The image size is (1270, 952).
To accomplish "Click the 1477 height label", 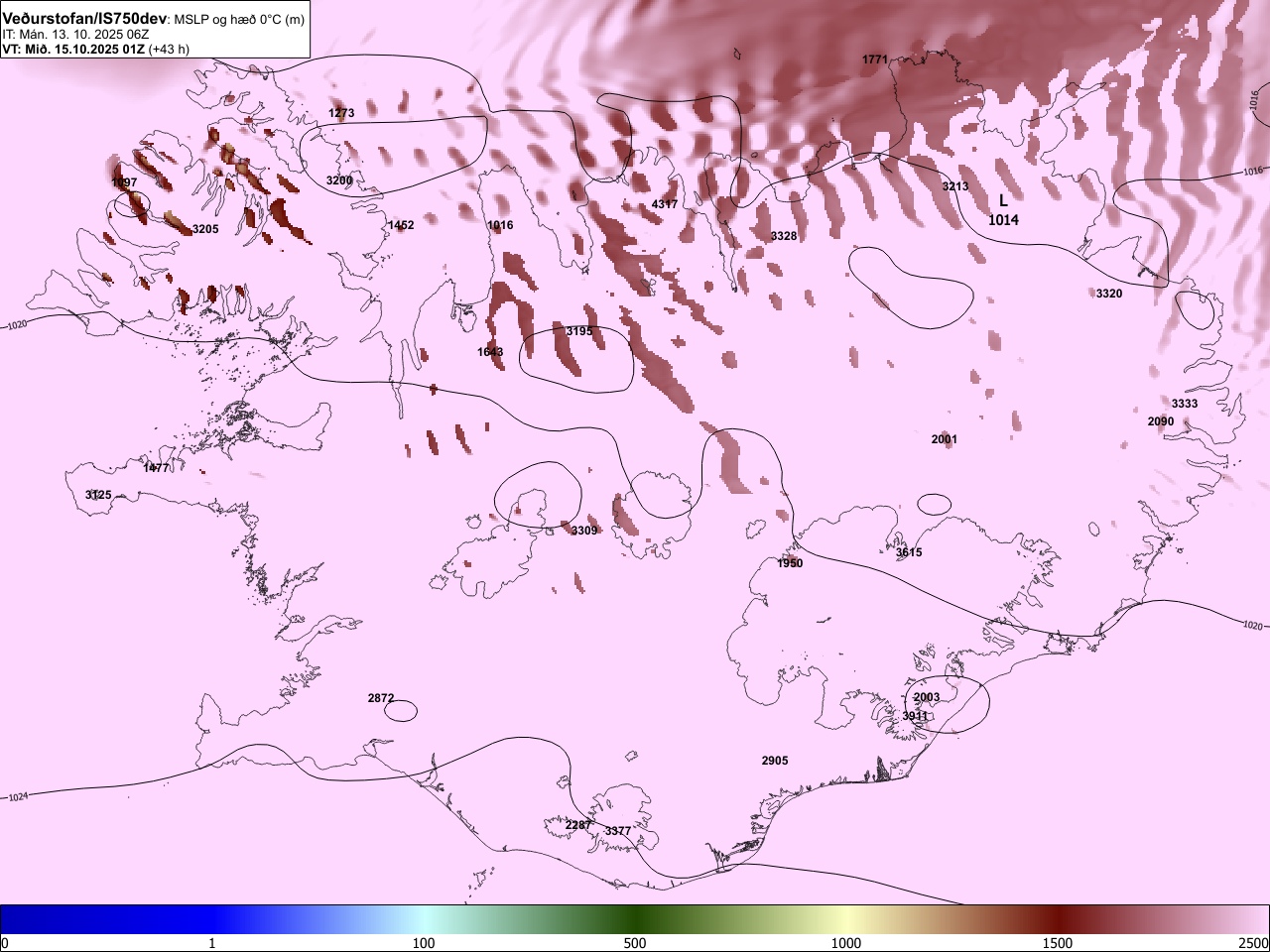I will click(x=157, y=468).
